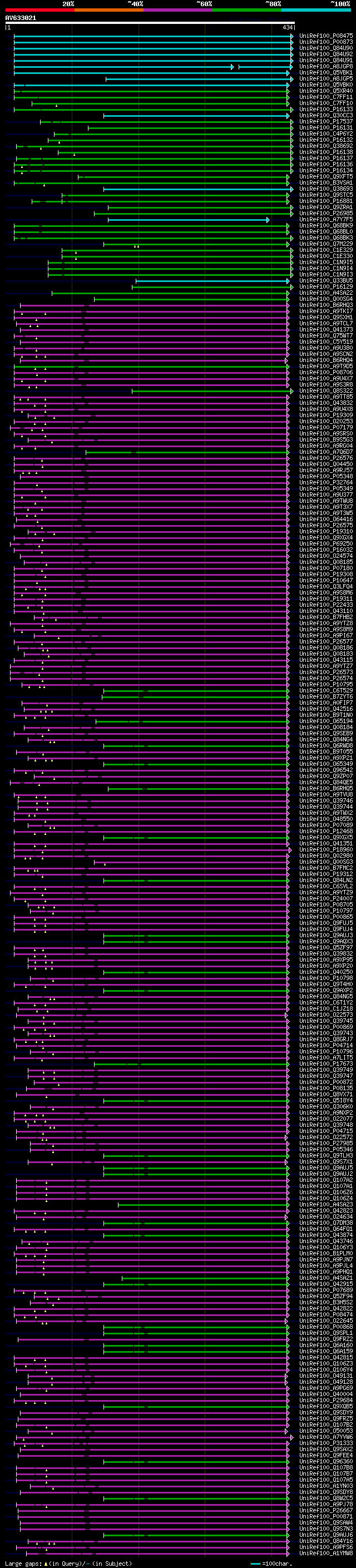Select hit label UniRef100_C7FF11
The image size is (356, 1568).
[x=325, y=97]
